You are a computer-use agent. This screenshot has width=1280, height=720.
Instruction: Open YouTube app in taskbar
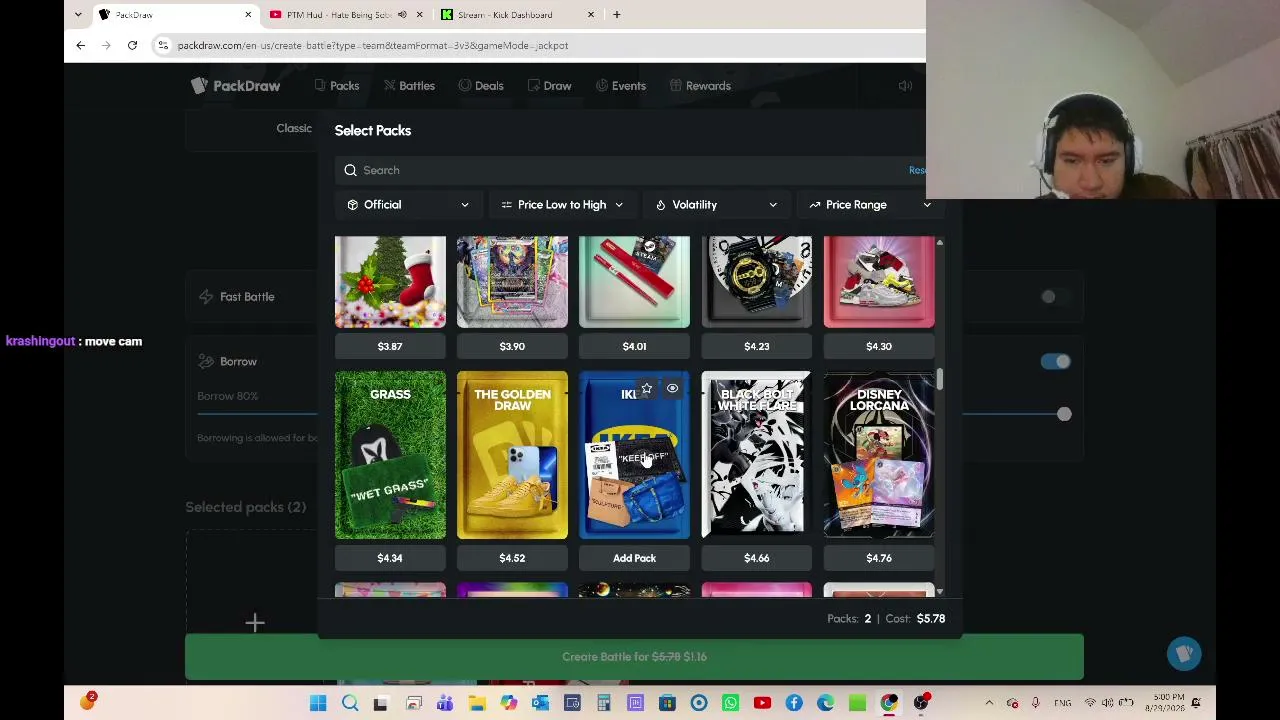click(762, 703)
